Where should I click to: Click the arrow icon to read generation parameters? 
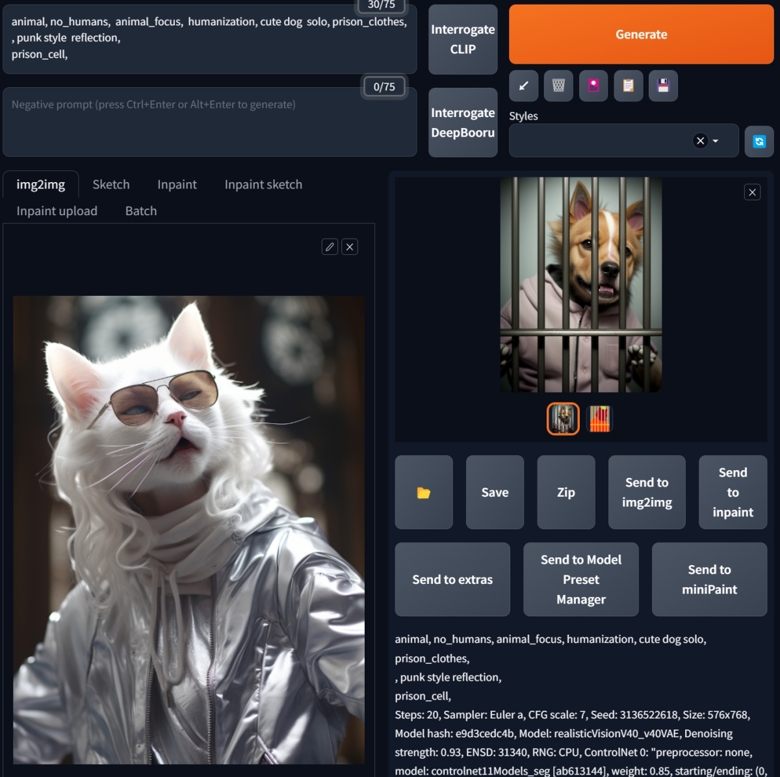pyautogui.click(x=523, y=86)
